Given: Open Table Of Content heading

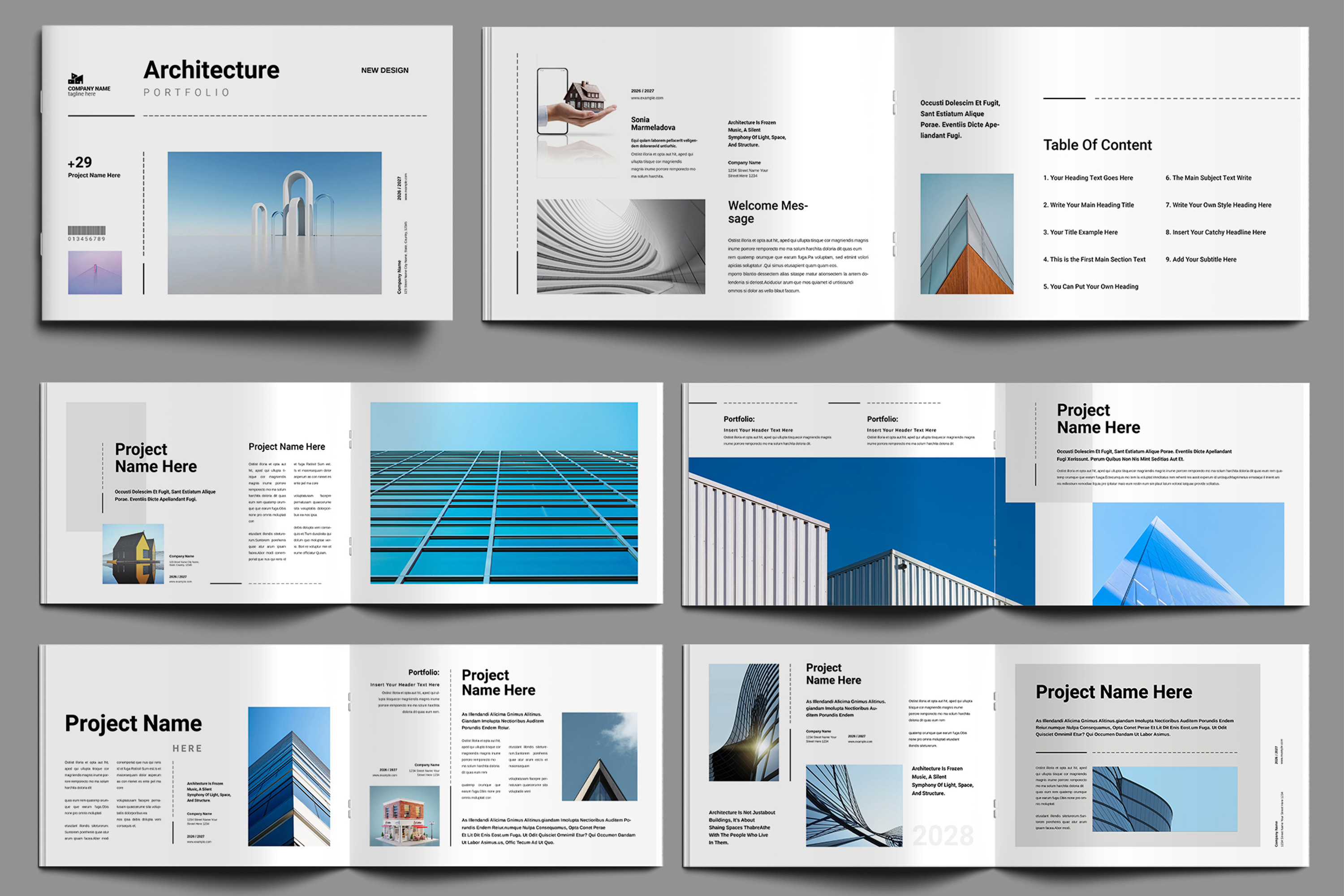Looking at the screenshot, I should (1097, 145).
